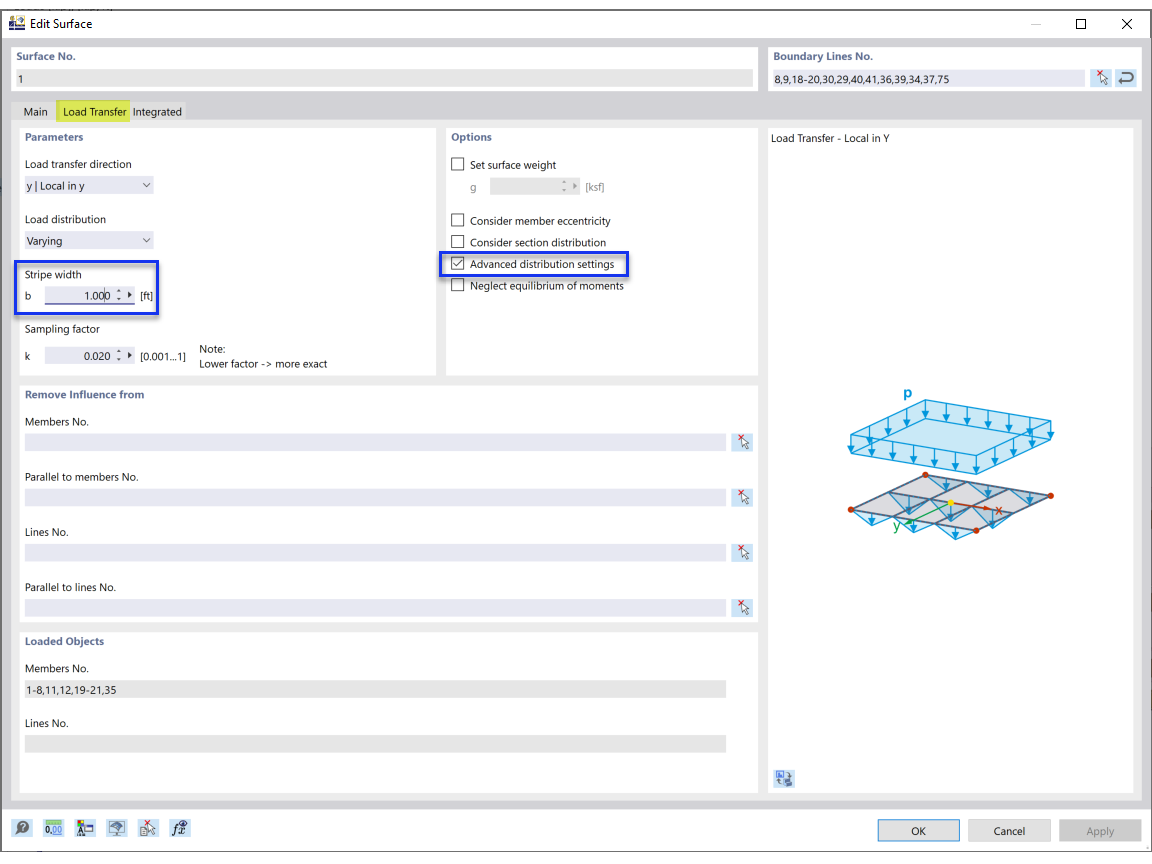Click the Apply button
The height and width of the screenshot is (864, 1152).
click(x=1100, y=831)
